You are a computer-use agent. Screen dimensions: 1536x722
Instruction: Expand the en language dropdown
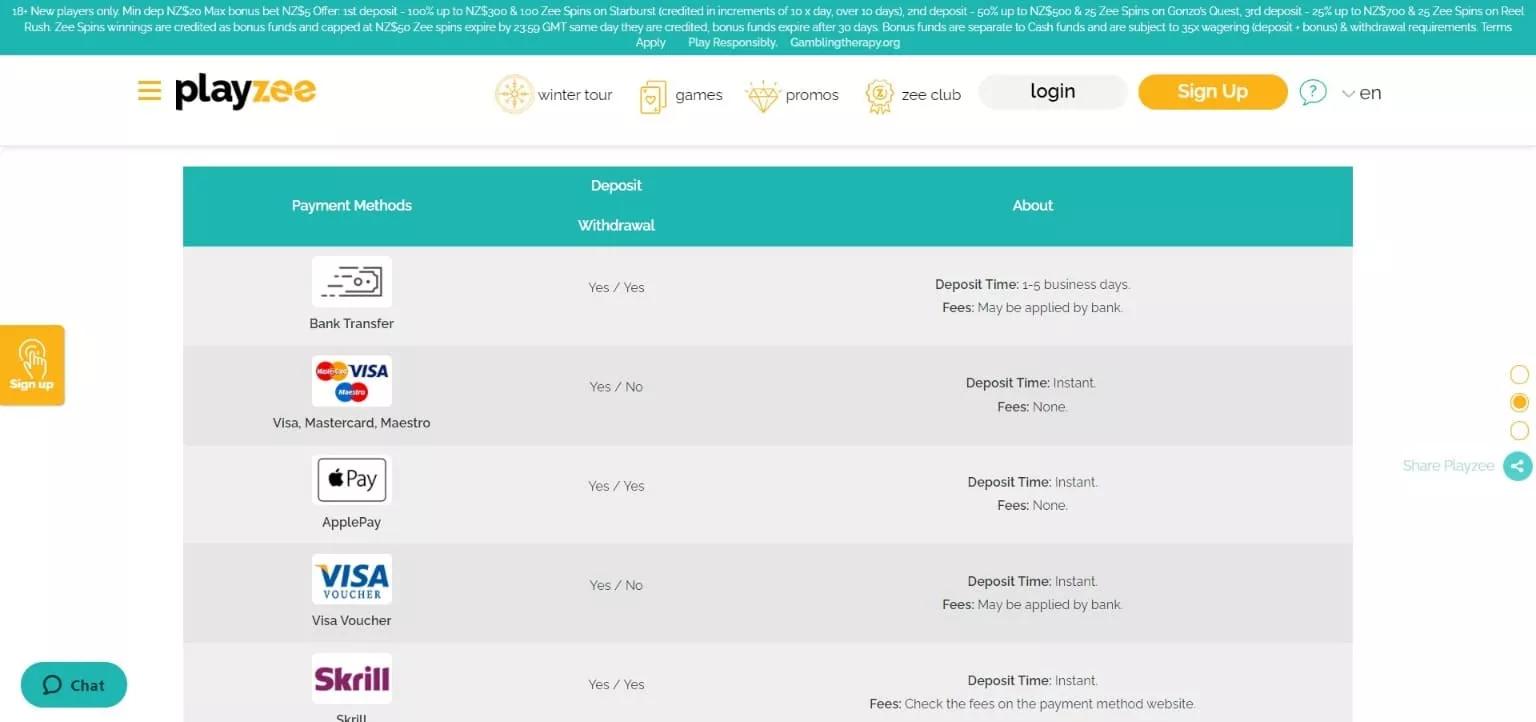(1361, 93)
